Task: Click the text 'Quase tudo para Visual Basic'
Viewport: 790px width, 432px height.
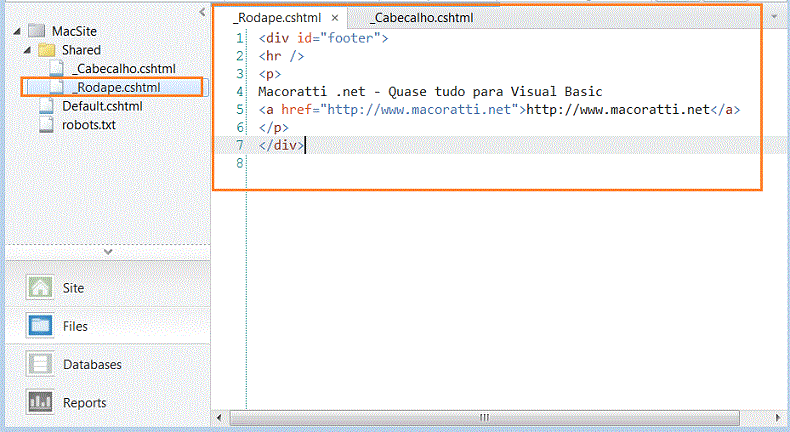Action: [495, 92]
